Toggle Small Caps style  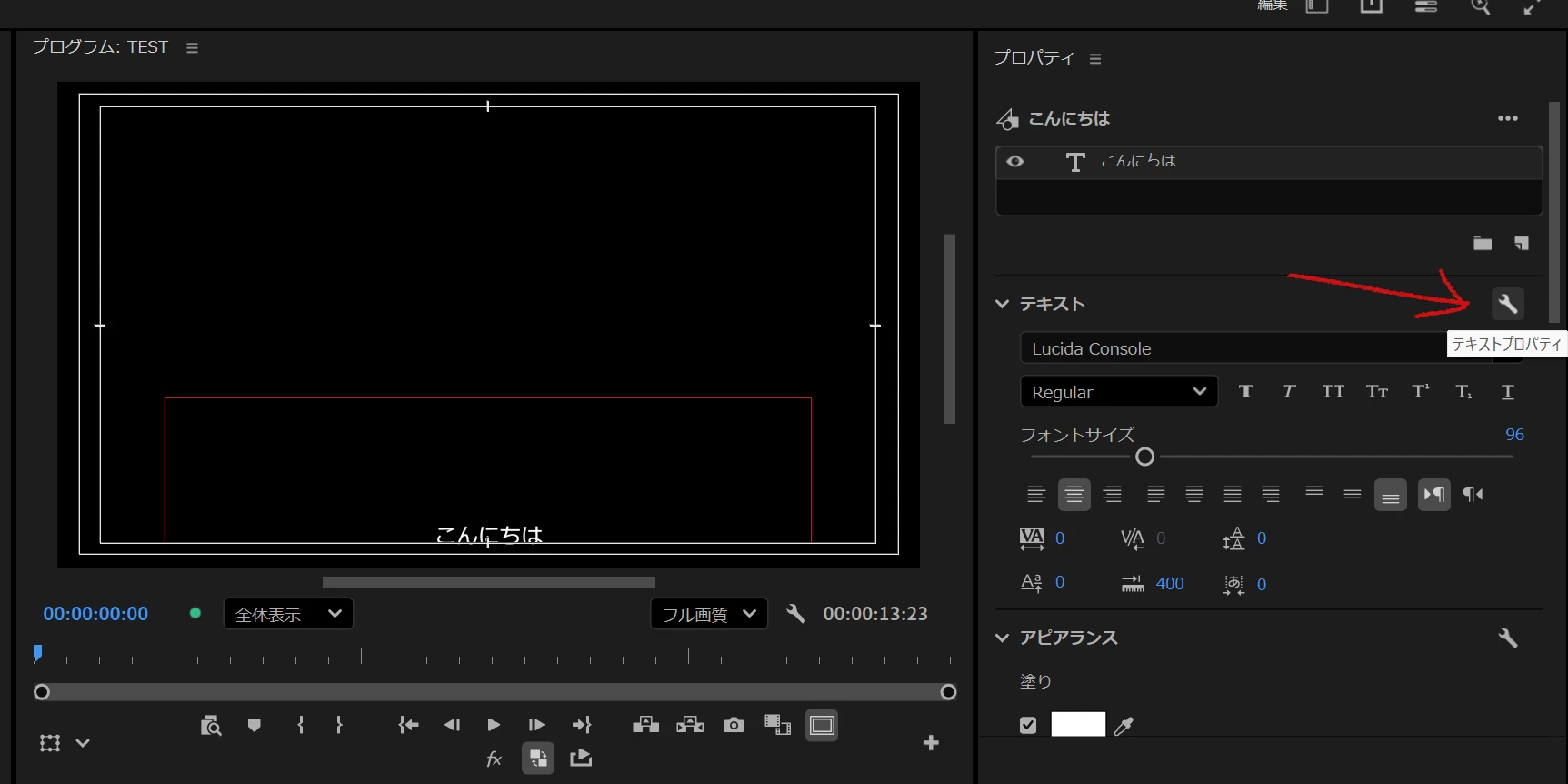pos(1377,391)
